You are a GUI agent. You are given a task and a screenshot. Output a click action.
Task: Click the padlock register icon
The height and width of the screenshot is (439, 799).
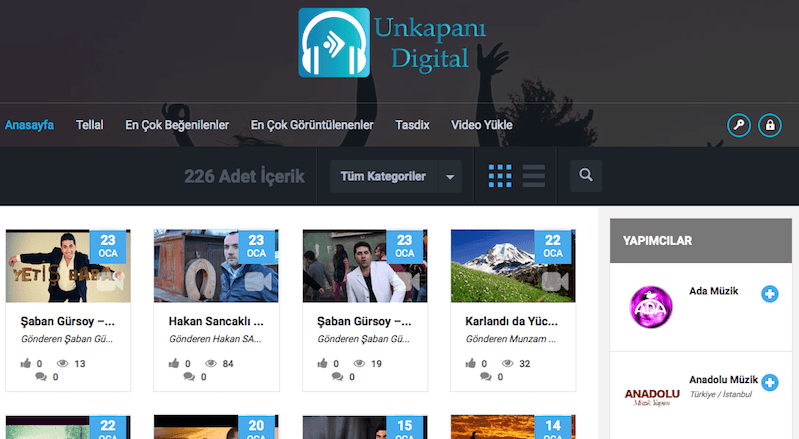coord(770,125)
